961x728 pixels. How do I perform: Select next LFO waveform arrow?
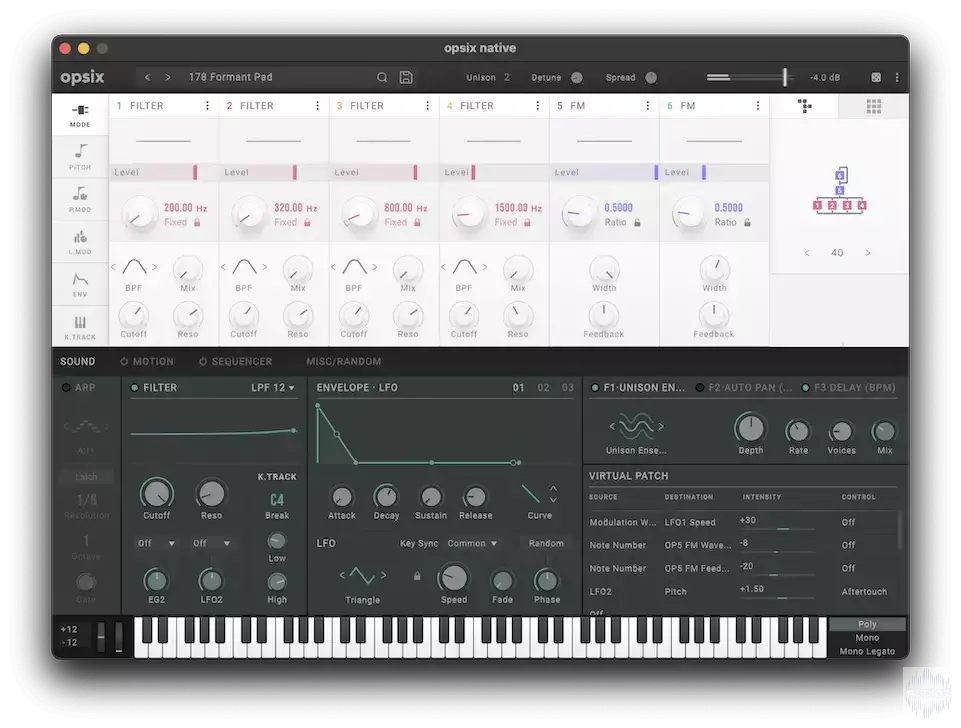(384, 575)
